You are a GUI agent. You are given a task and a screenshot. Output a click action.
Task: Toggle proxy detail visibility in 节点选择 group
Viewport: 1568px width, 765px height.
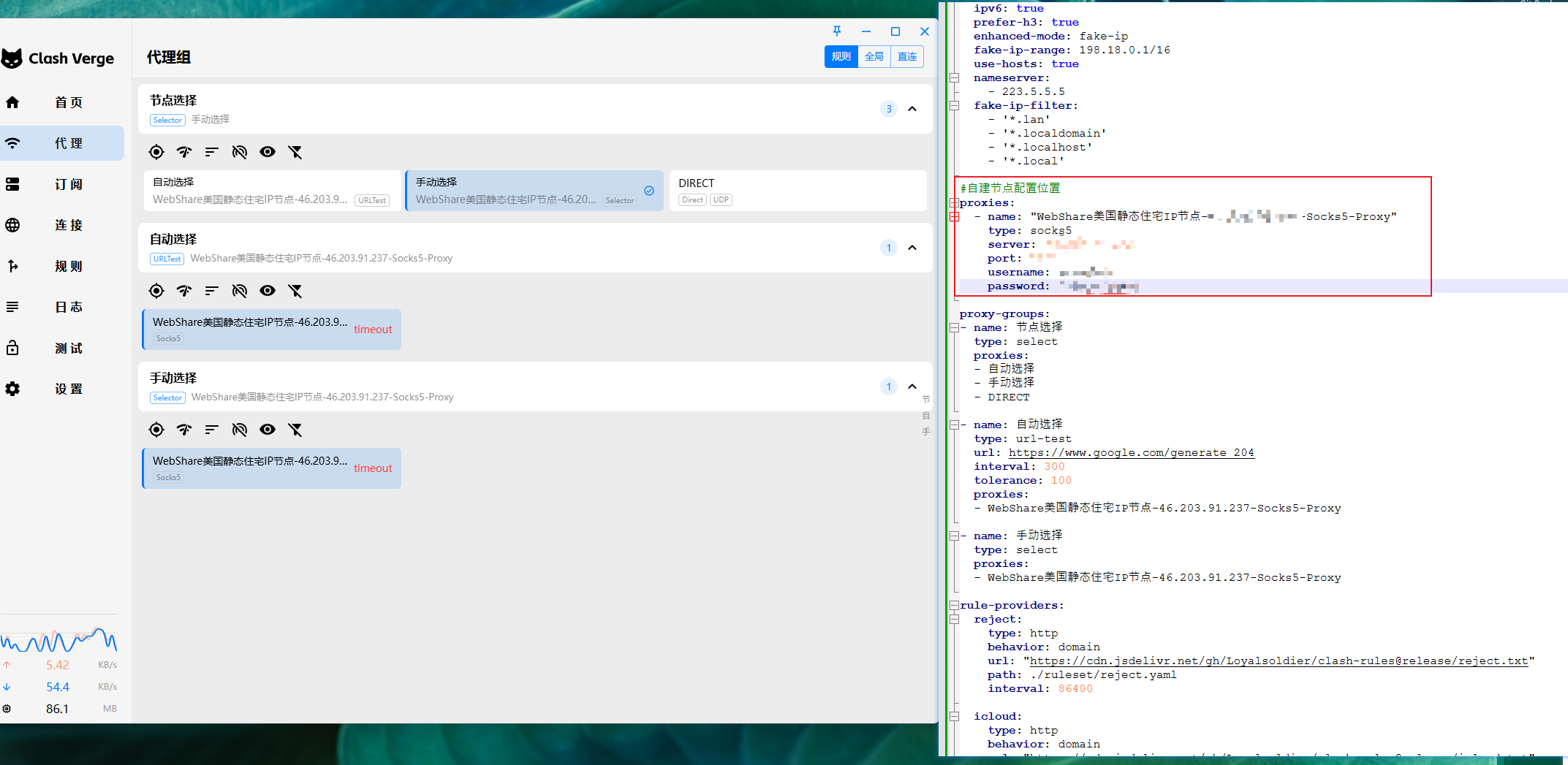268,152
